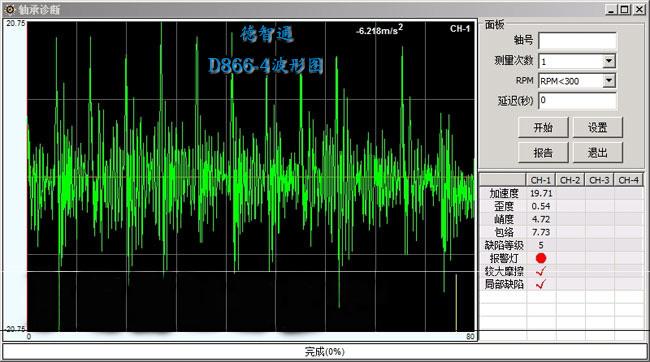Click the bearing diagnosis app icon in title bar
Screen dimensions: 650x362
[9, 9]
